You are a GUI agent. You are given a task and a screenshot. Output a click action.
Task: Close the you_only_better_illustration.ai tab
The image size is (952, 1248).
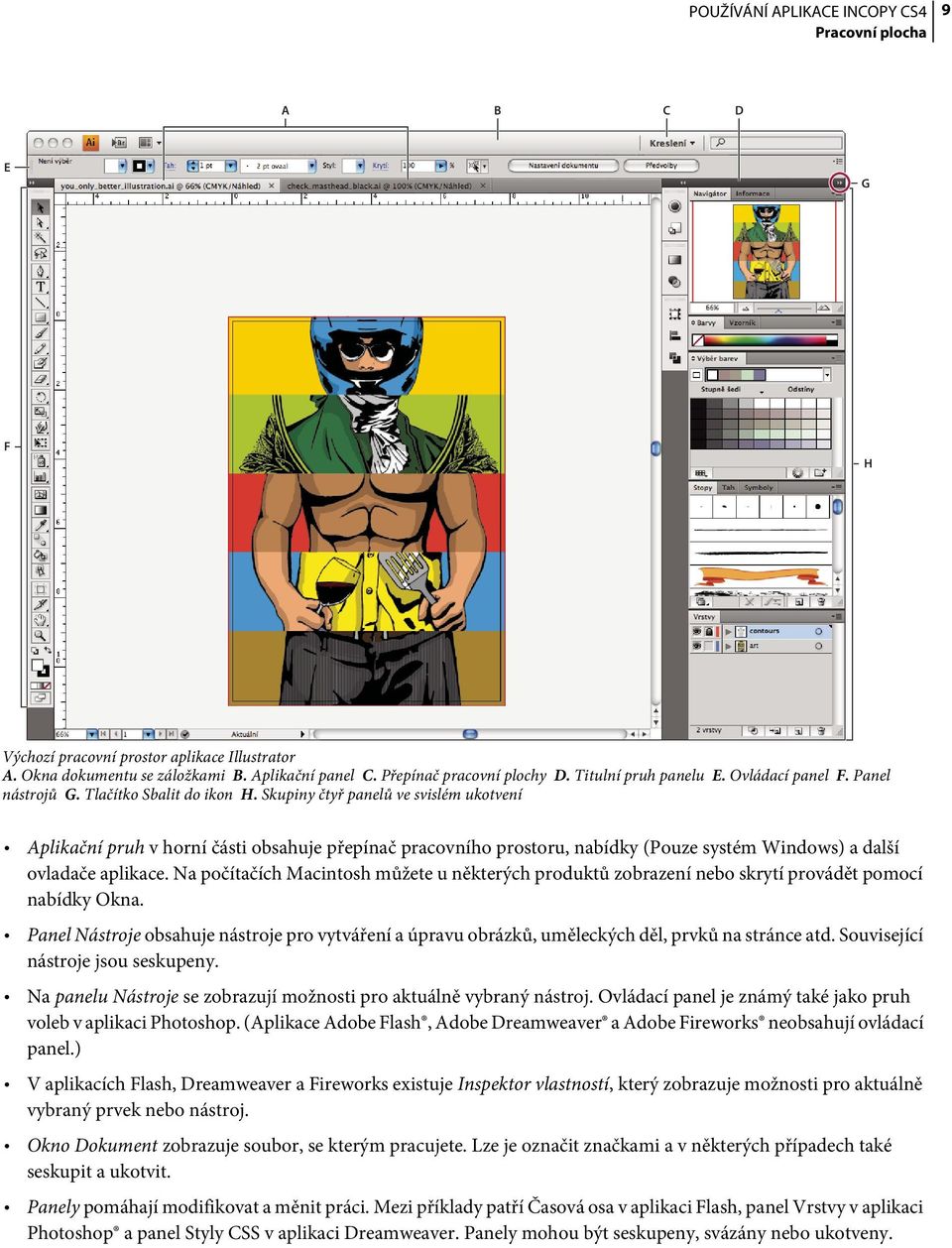271,186
